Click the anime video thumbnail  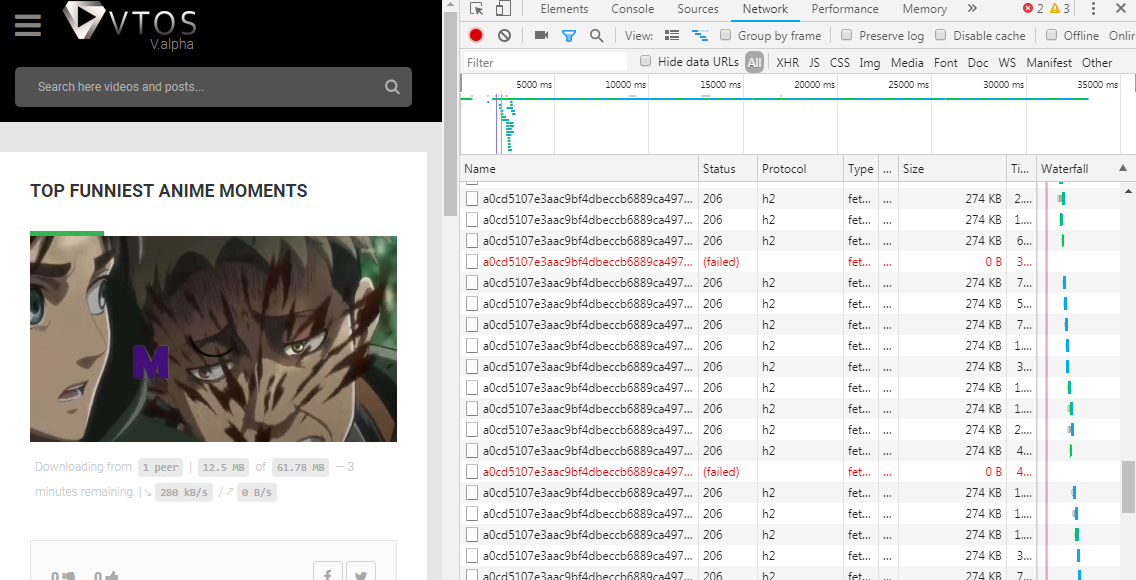click(213, 338)
